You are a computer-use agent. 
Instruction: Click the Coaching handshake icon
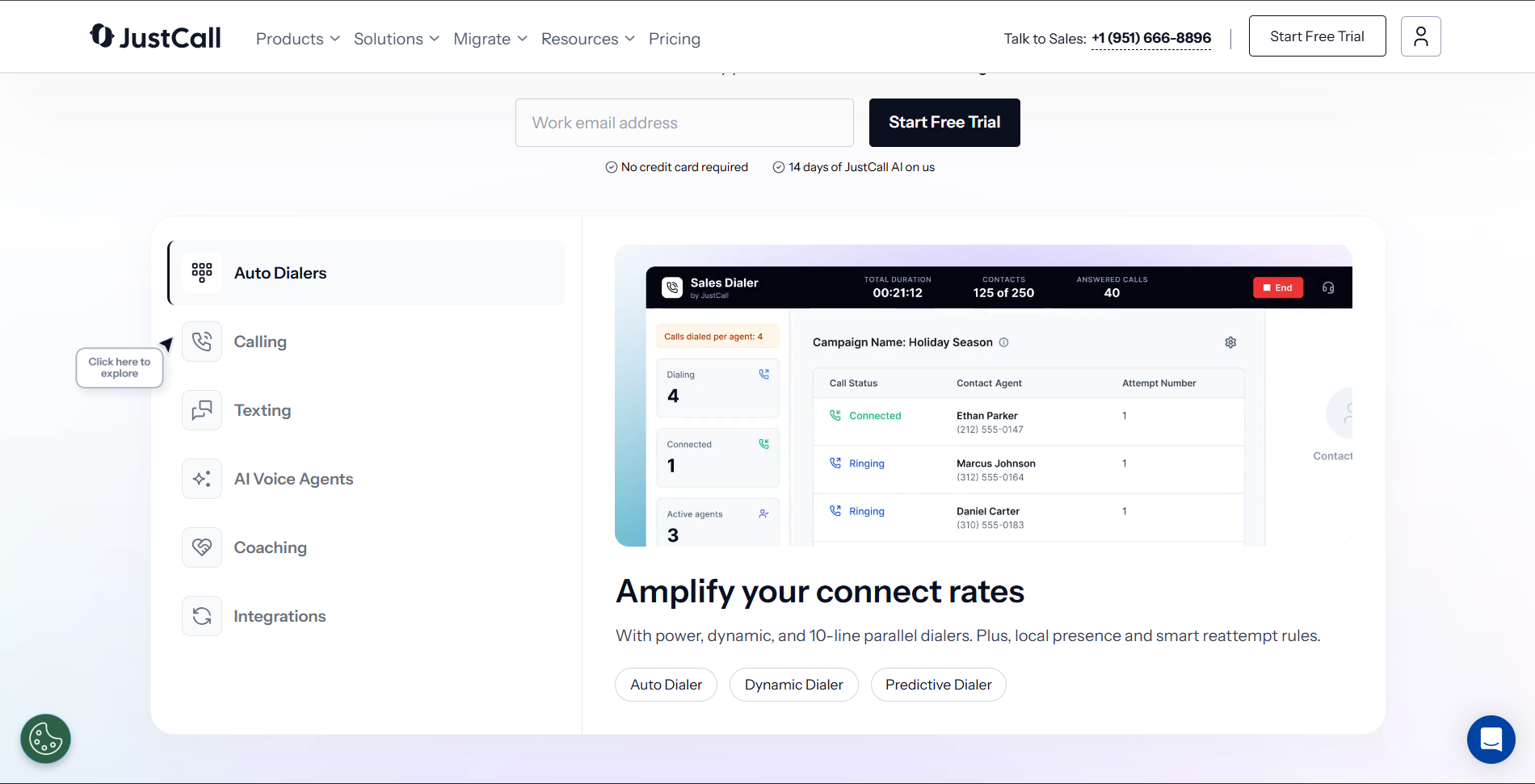click(x=202, y=547)
